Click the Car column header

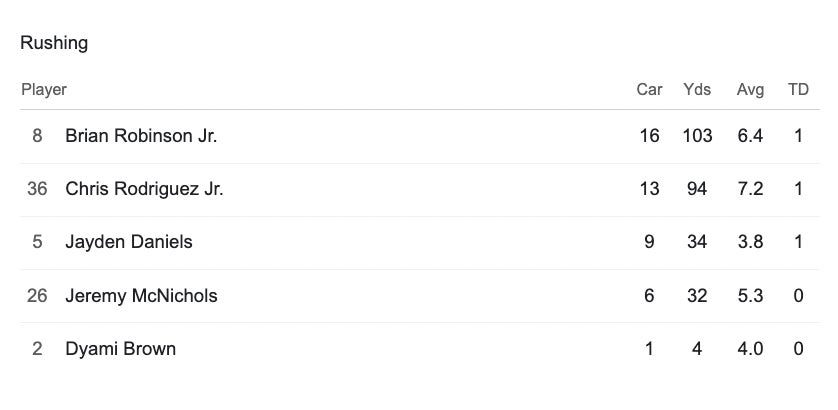(x=649, y=89)
